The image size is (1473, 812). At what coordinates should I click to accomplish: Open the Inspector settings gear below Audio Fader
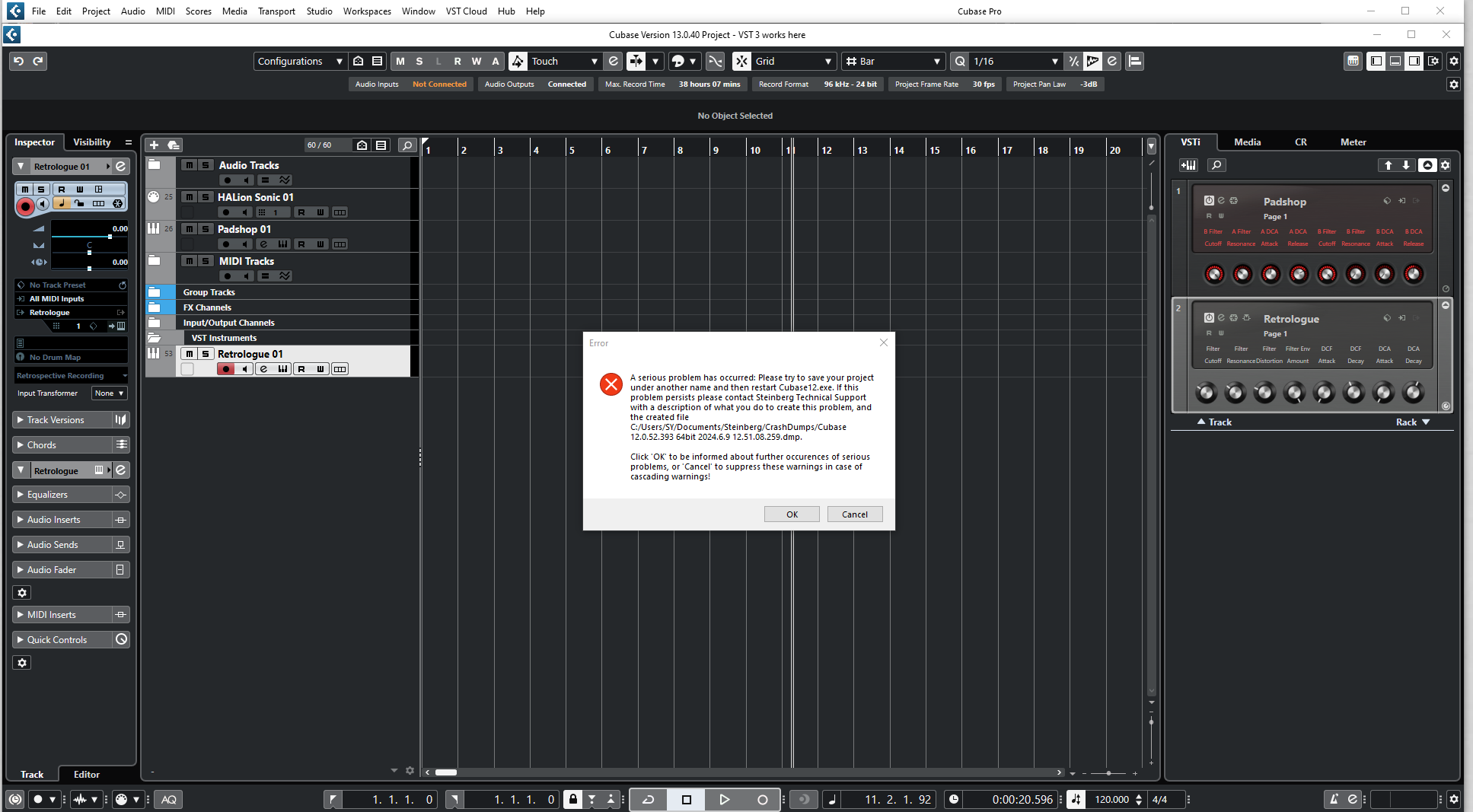point(22,593)
